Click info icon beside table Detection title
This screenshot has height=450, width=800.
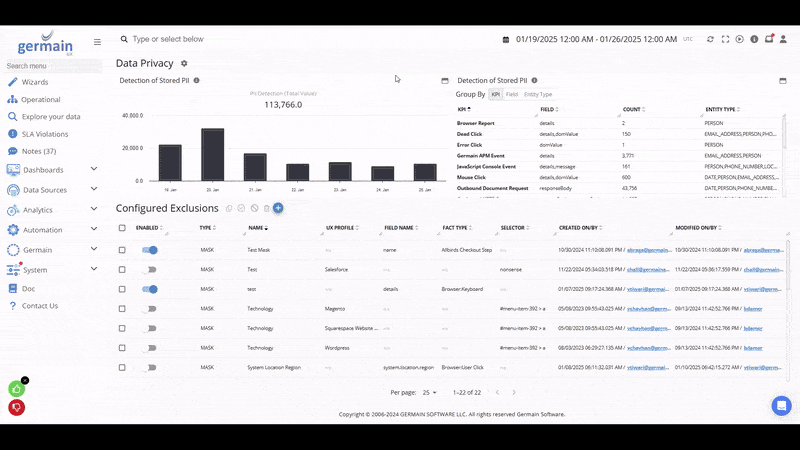(534, 80)
